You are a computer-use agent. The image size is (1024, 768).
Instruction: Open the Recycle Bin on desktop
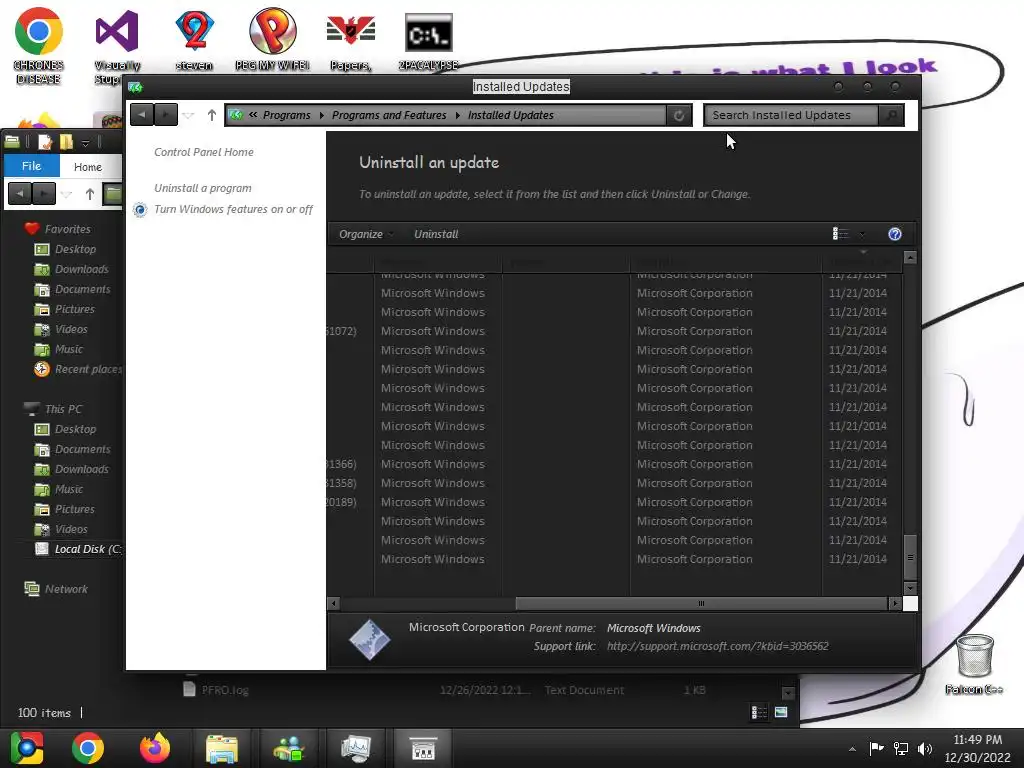click(974, 663)
